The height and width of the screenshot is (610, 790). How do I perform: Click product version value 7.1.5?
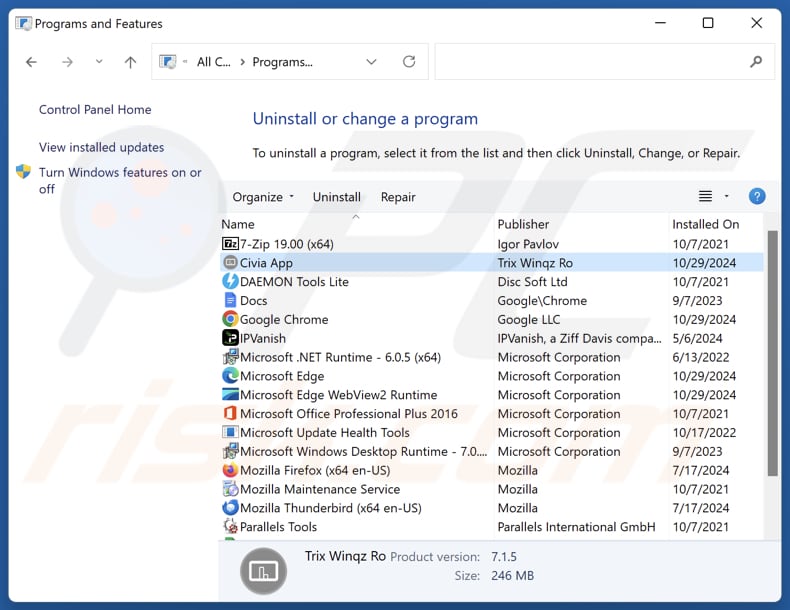(x=504, y=557)
